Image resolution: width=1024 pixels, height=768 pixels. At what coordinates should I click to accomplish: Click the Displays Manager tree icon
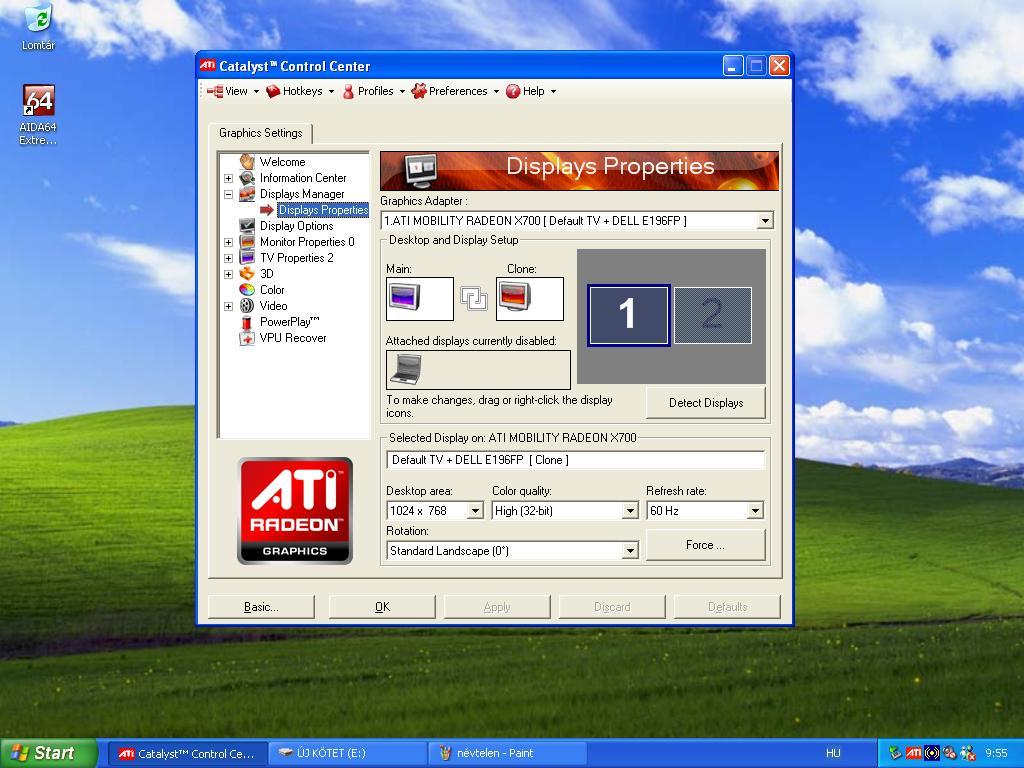[247, 194]
